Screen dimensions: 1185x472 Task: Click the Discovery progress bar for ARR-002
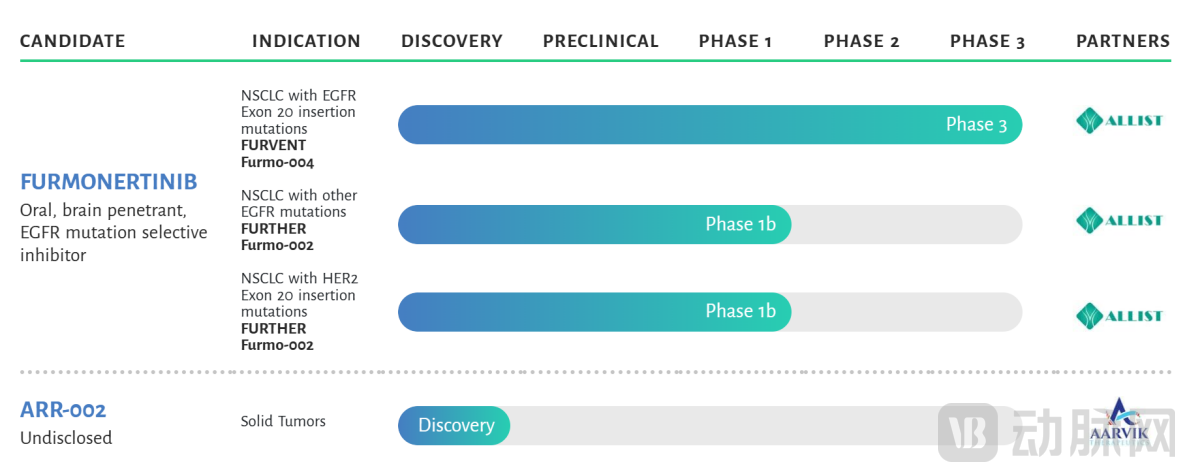click(454, 425)
